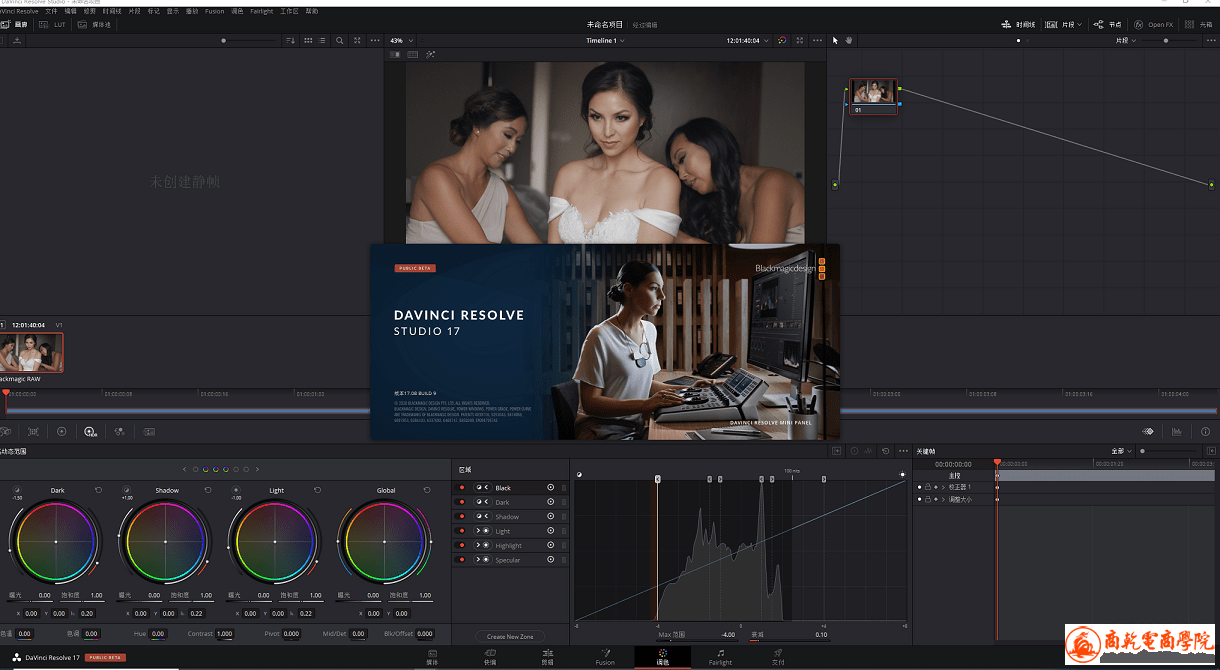Select the arrow pointer tool in node editor
Screen dimensions: 1220x670
point(836,40)
